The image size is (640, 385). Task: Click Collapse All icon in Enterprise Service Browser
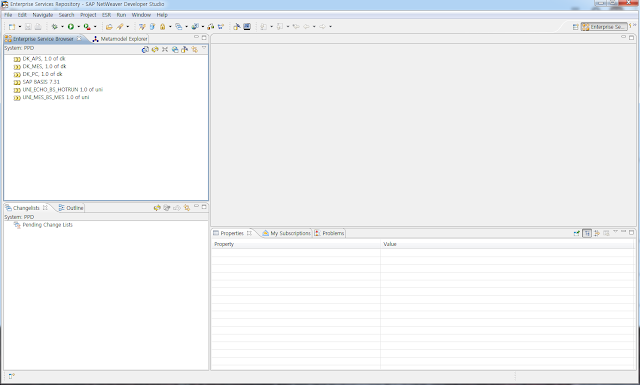(165, 49)
